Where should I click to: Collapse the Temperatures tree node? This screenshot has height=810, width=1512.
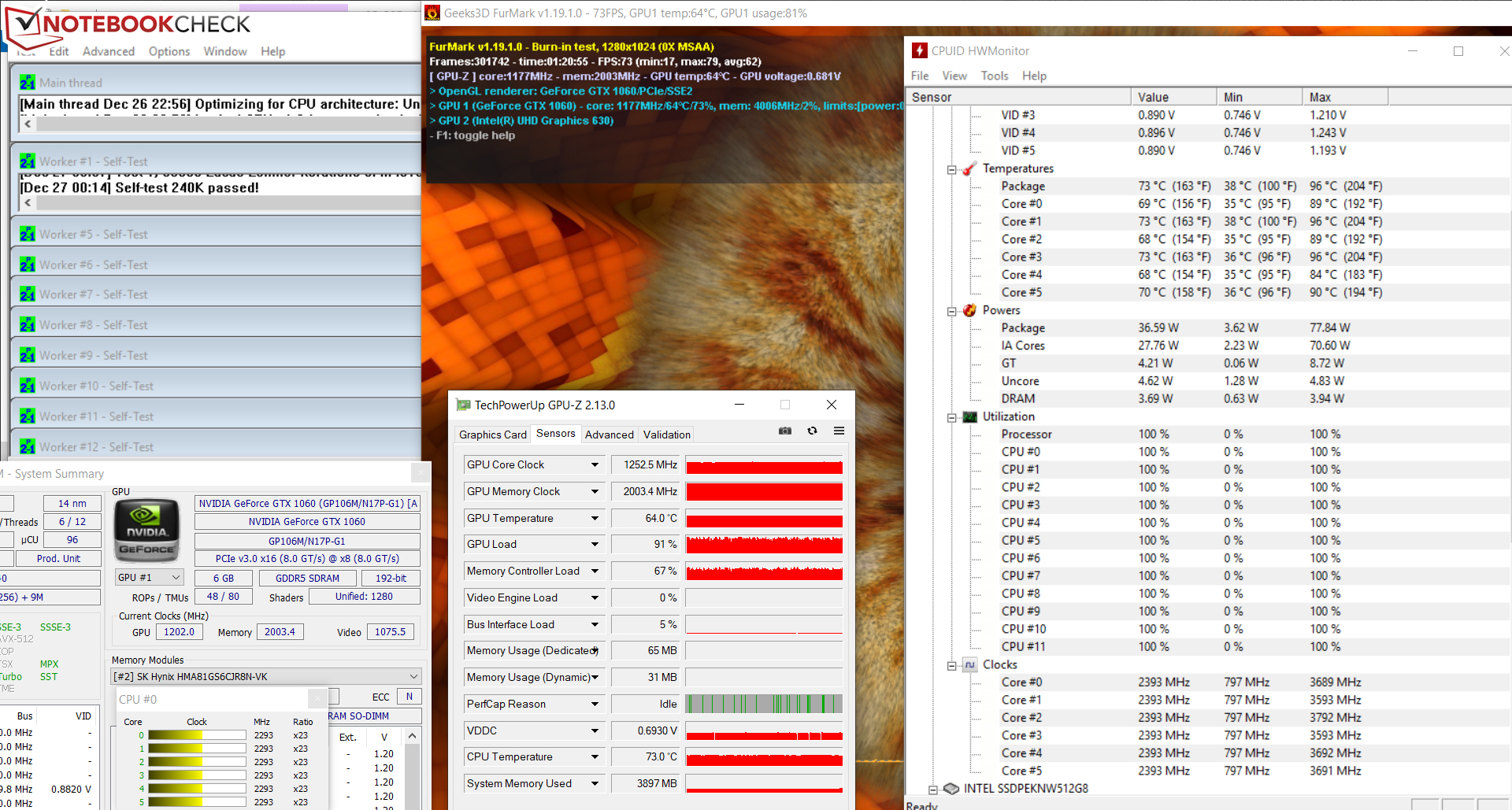(951, 169)
